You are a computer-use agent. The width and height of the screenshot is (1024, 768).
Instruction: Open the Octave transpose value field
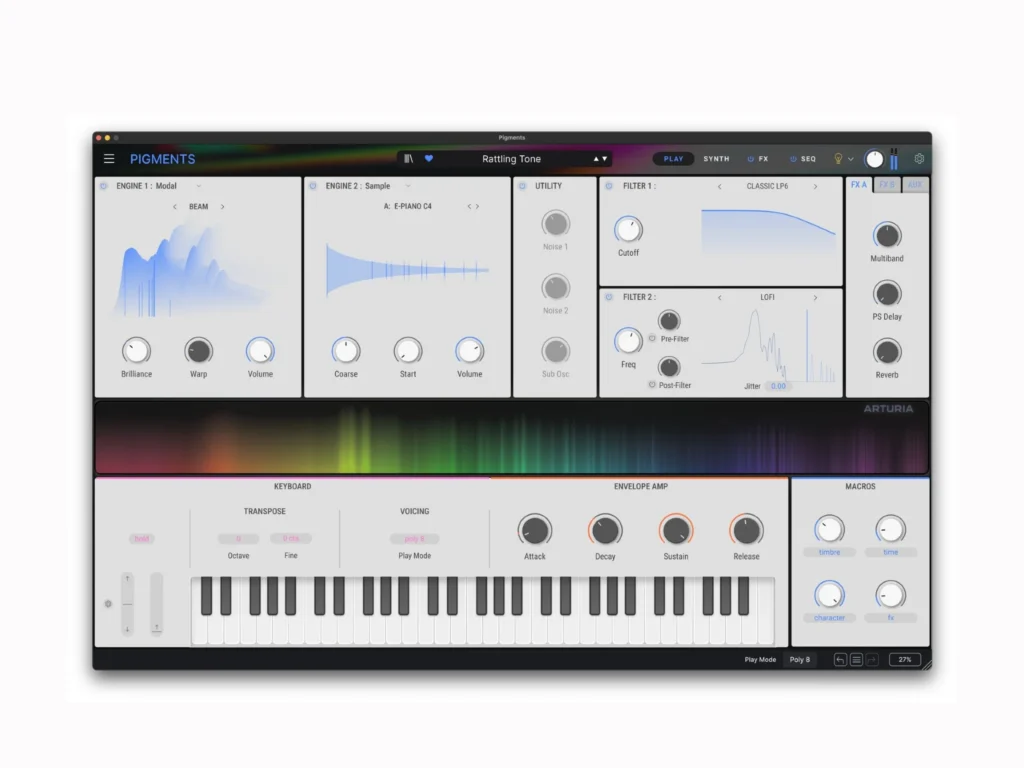click(x=238, y=539)
